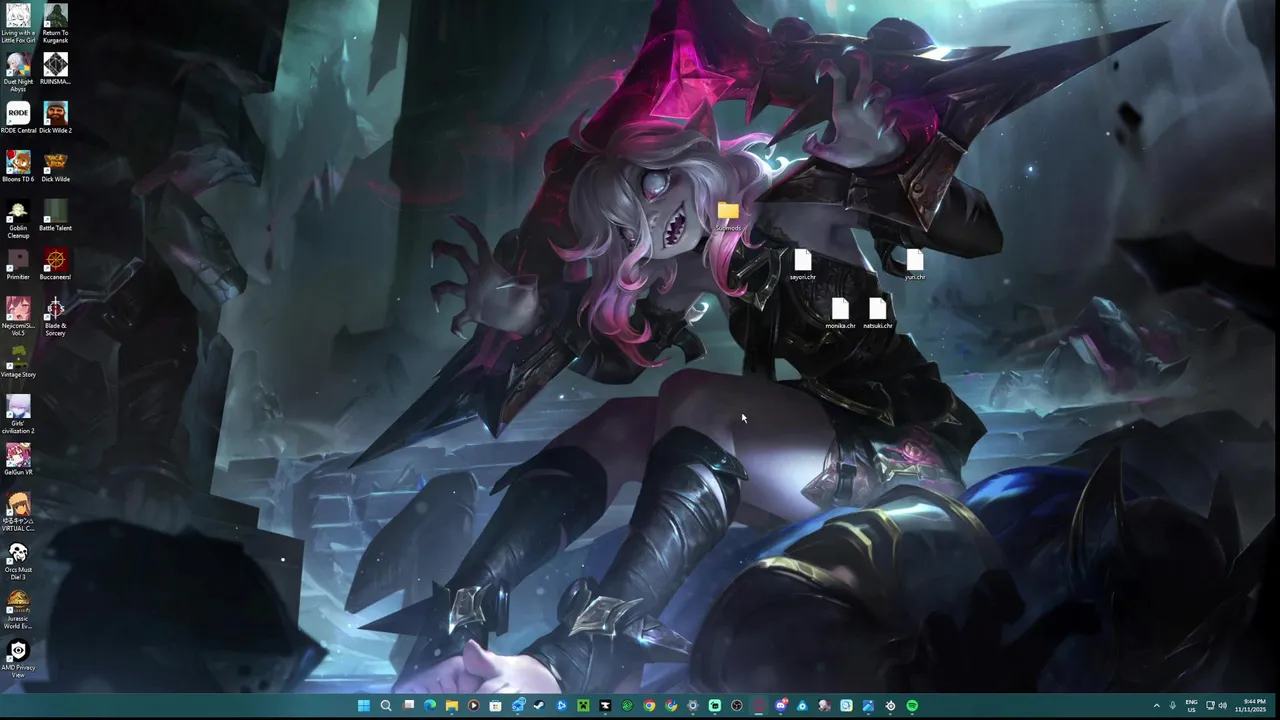Viewport: 1280px width, 720px height.
Task: Open OBS Studio from the taskbar
Action: point(737,705)
